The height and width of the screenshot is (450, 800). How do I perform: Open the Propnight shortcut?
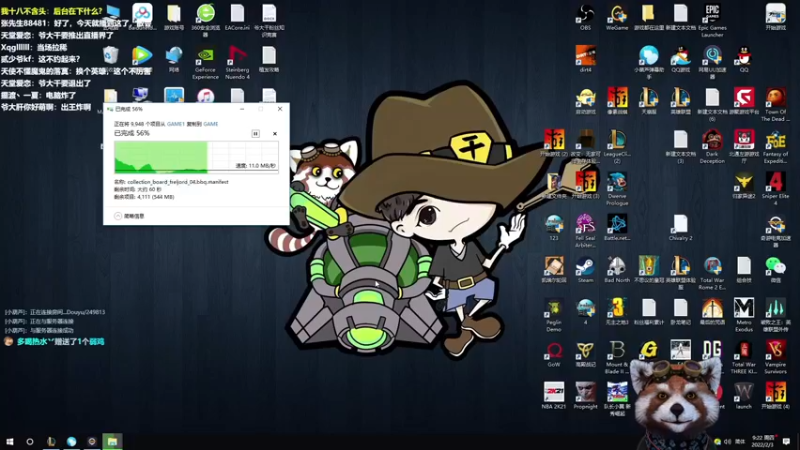tap(585, 392)
